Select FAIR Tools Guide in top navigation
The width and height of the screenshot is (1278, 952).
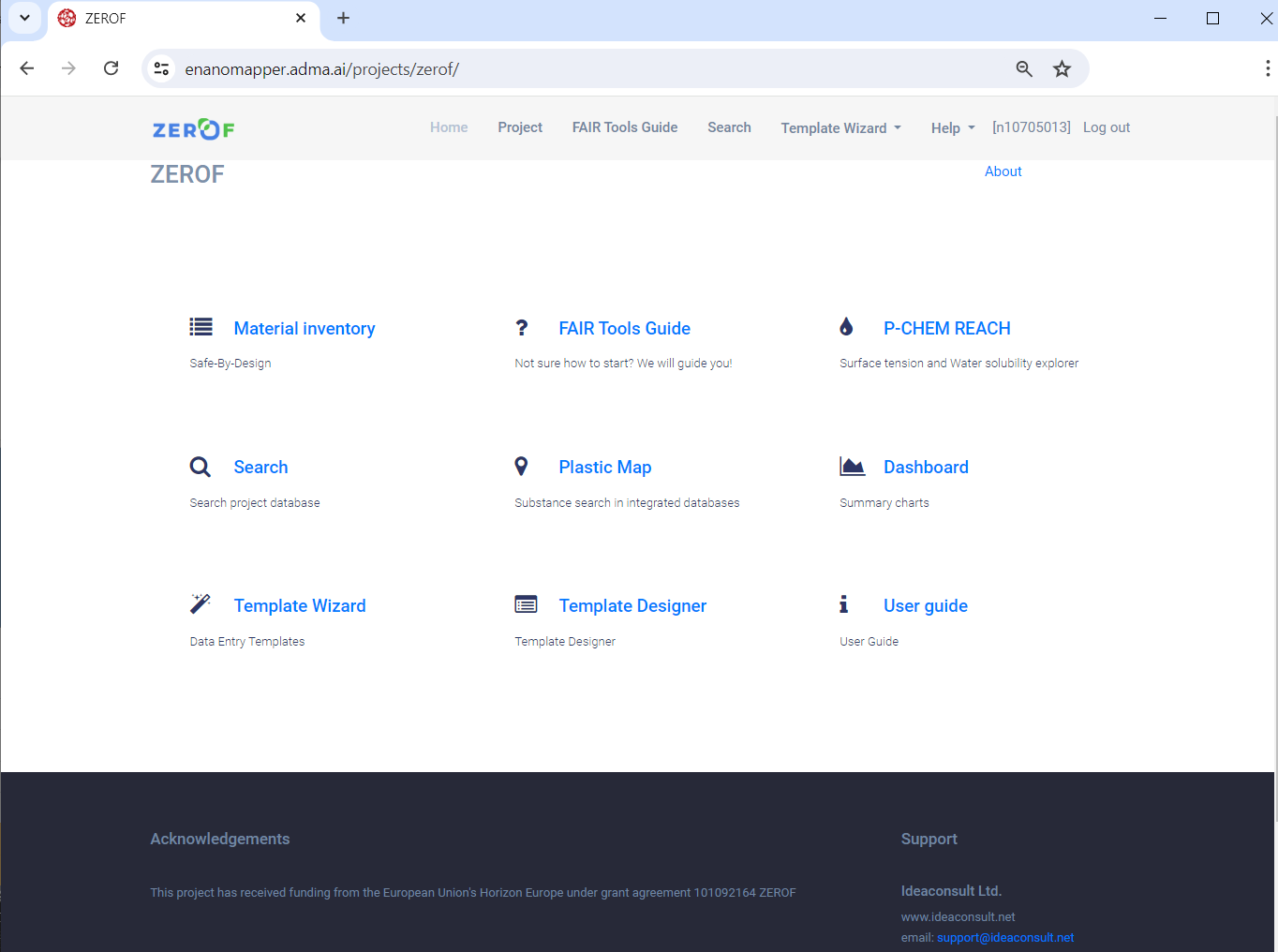(x=625, y=127)
